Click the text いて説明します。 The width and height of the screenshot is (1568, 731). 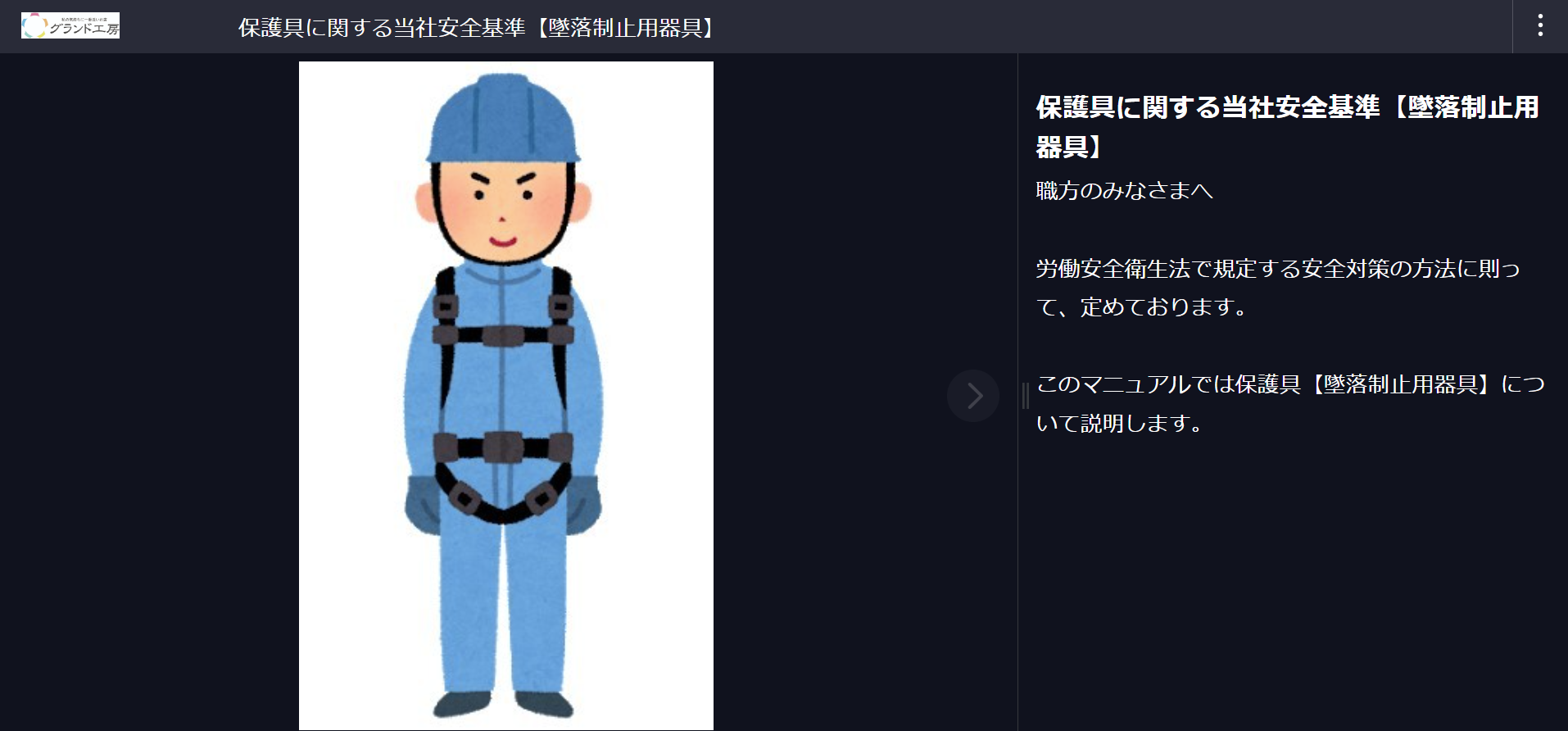pos(1119,423)
